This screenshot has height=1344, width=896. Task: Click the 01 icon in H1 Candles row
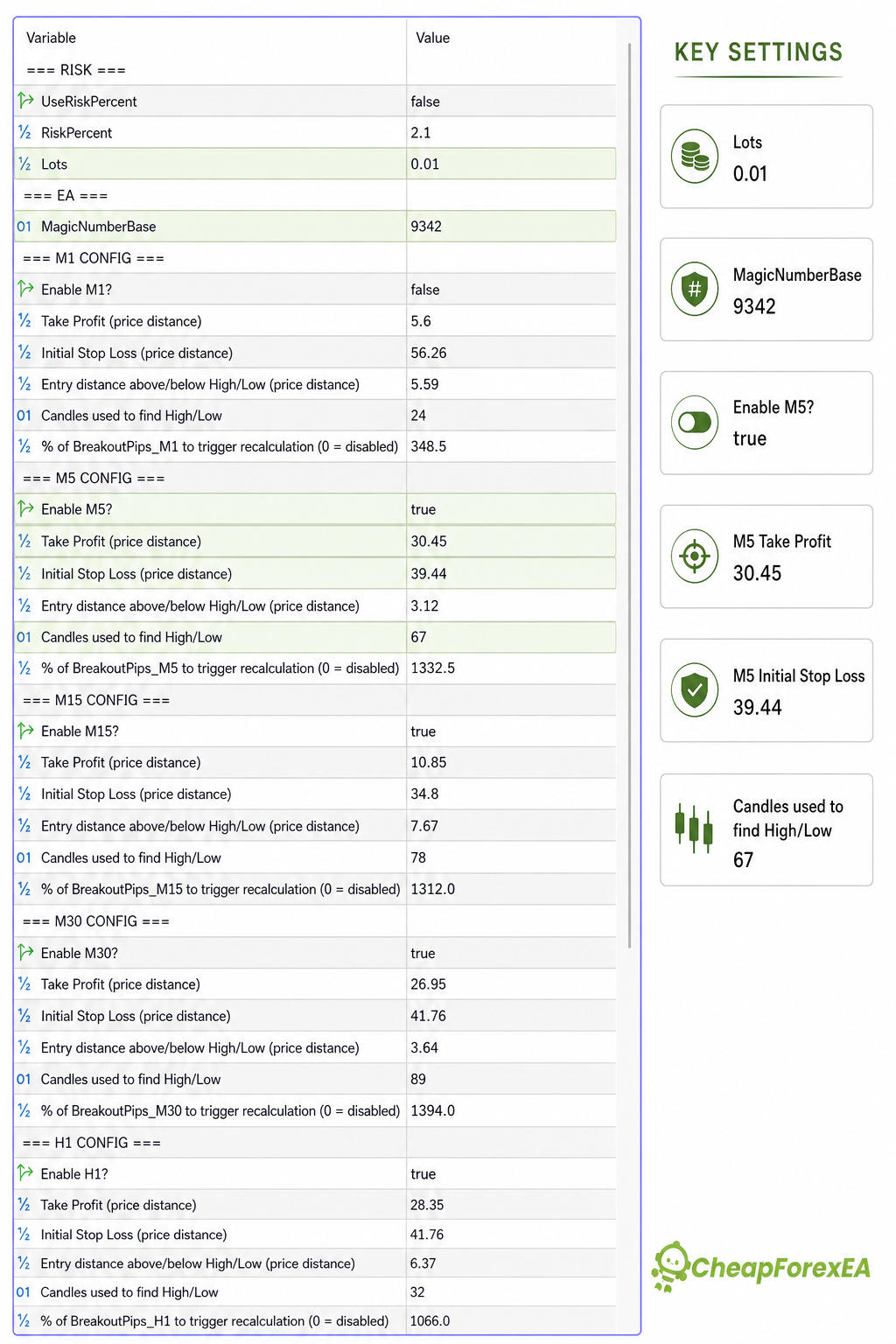click(x=24, y=1292)
